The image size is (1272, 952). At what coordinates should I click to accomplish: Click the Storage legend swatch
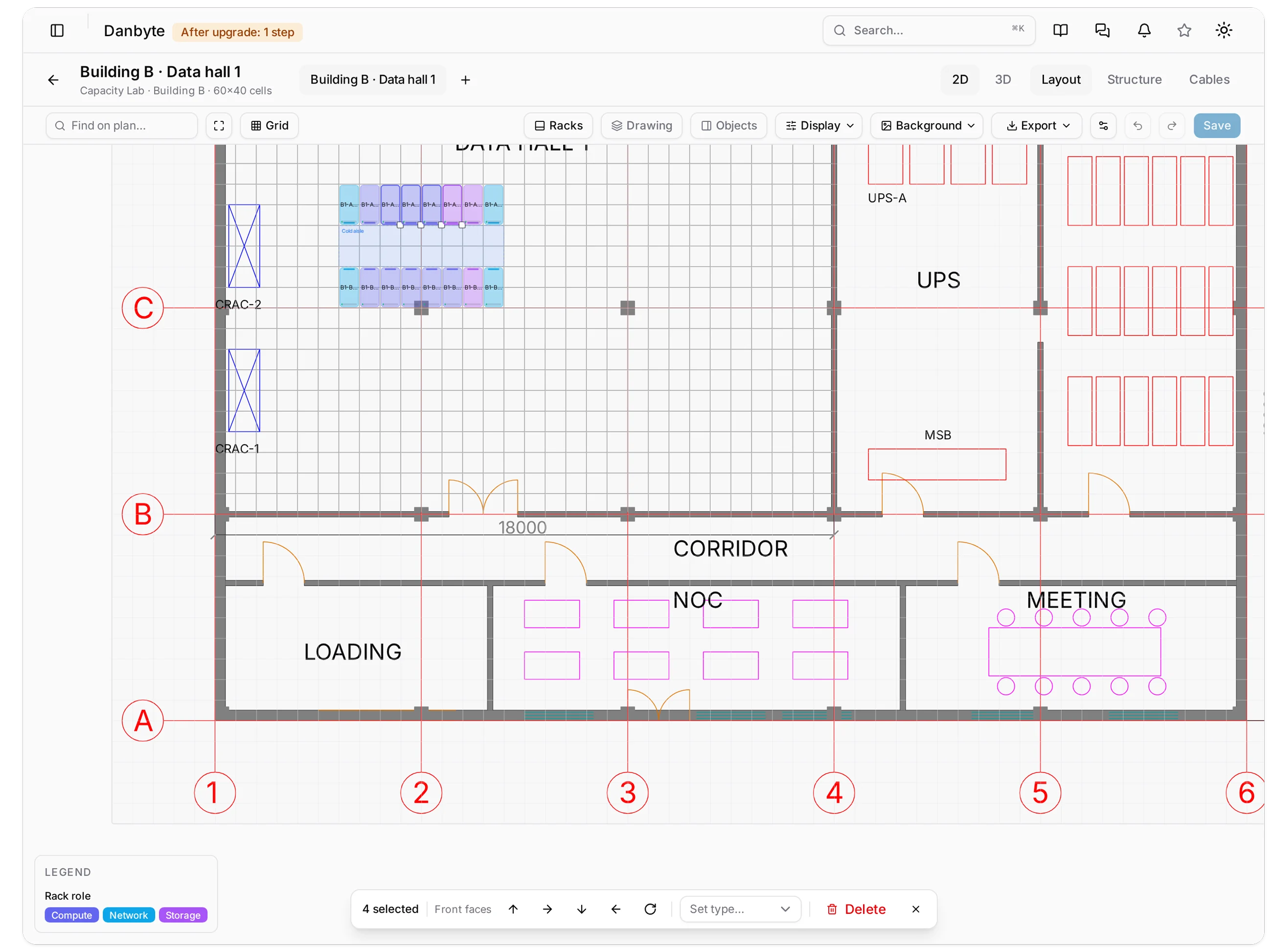183,915
